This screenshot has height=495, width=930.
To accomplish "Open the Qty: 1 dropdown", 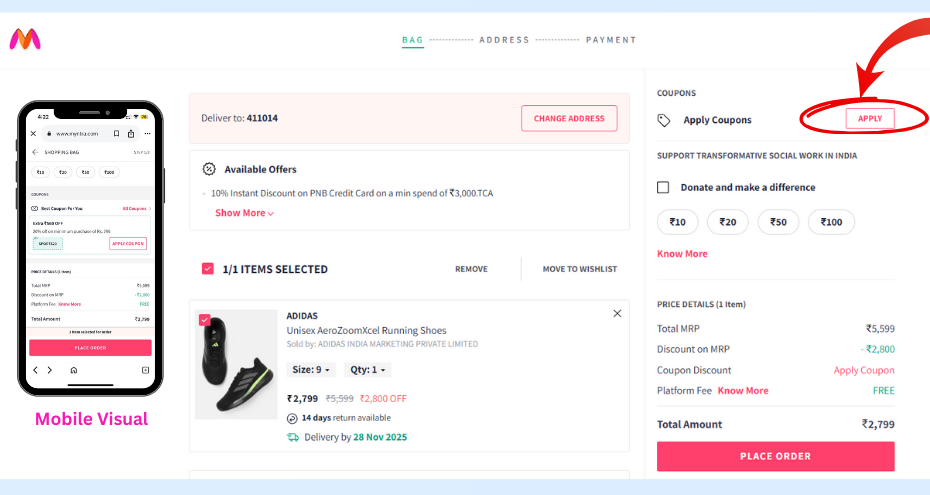I will coord(367,369).
